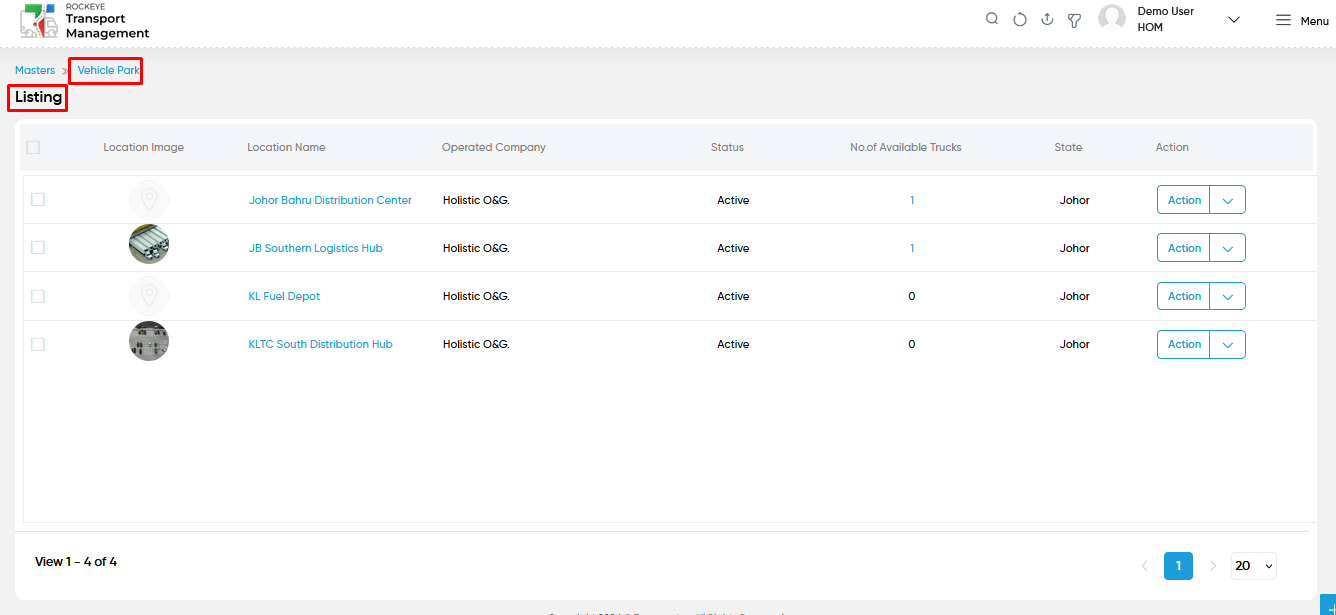1336x615 pixels.
Task: Click placeholder location image for KL Fuel Depot
Action: click(149, 296)
